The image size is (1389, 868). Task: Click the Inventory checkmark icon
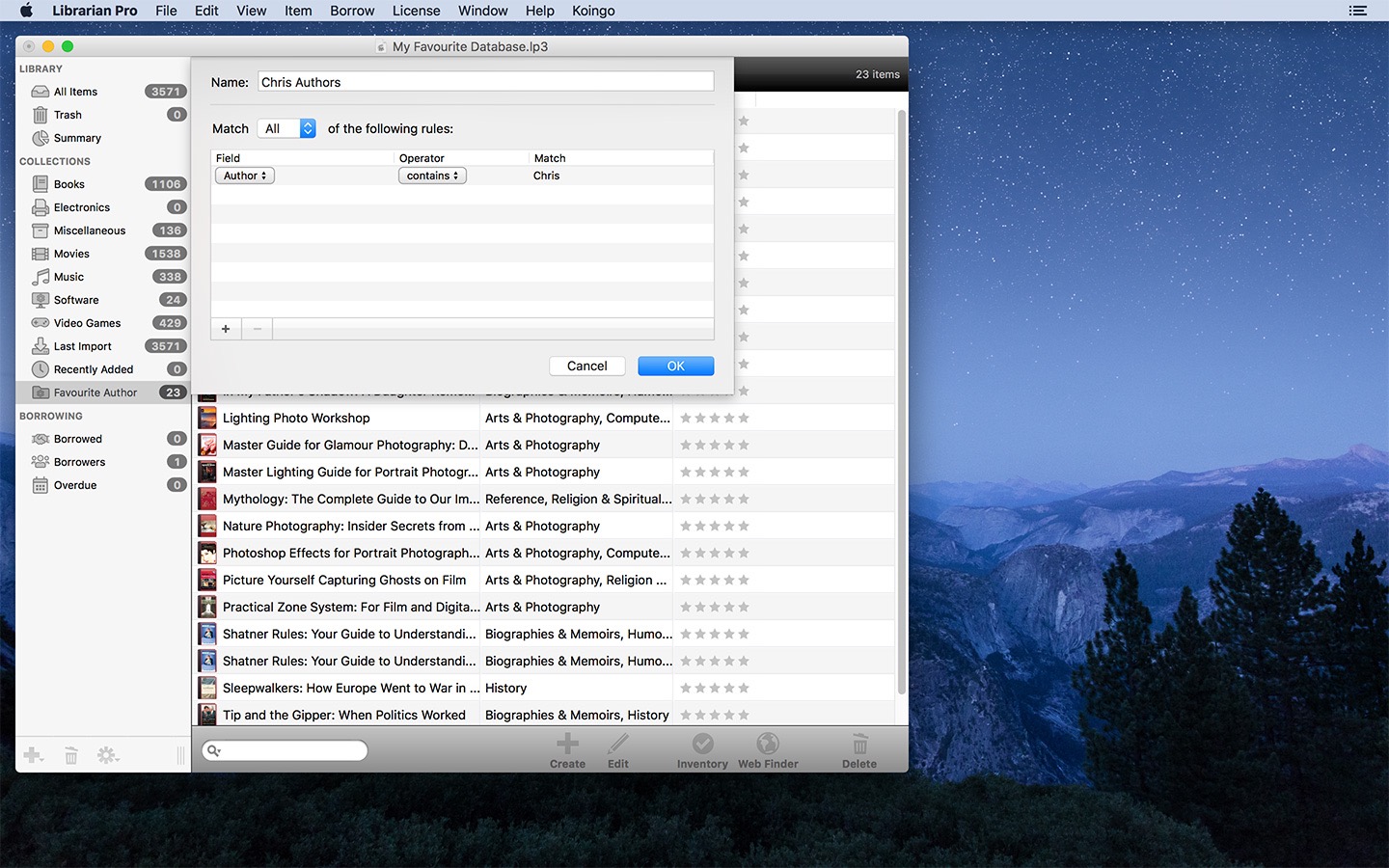(703, 744)
